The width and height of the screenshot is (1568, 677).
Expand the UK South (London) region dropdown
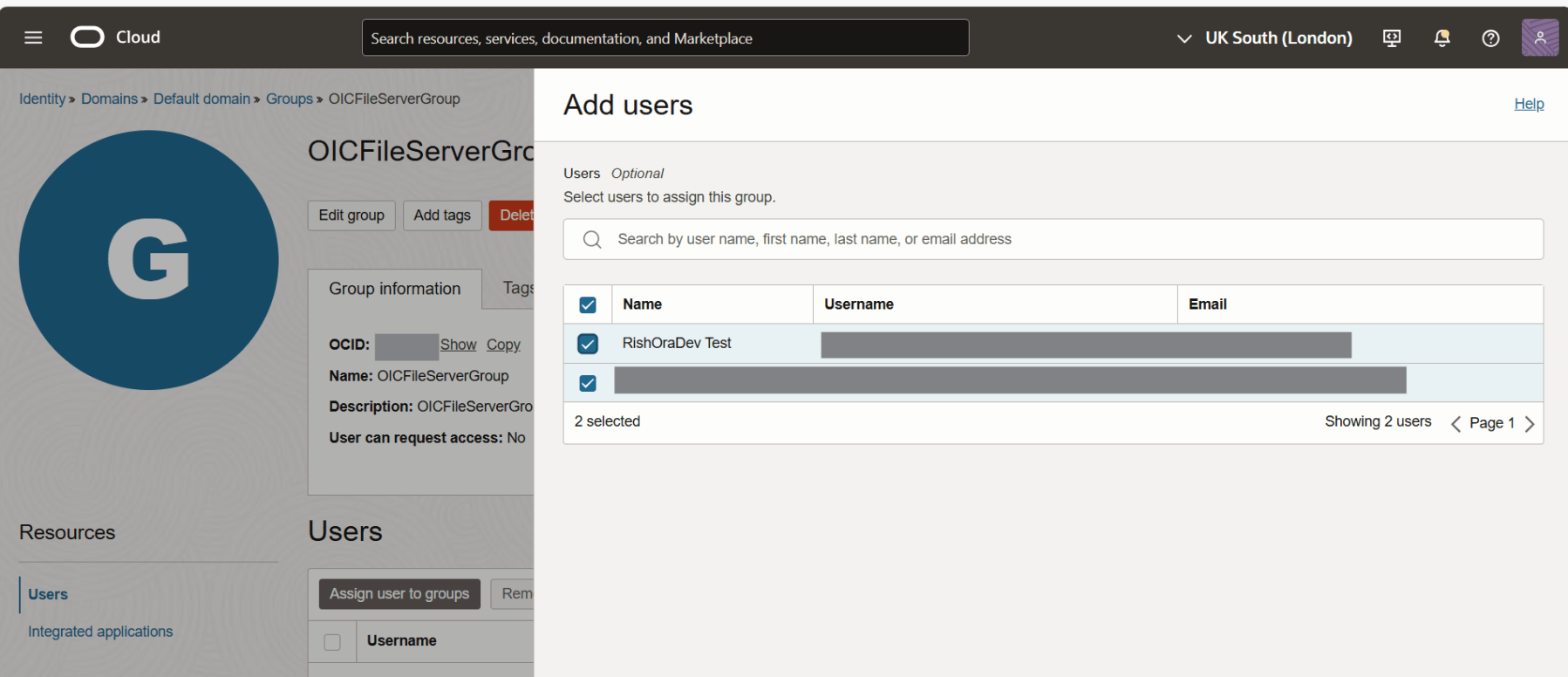1265,38
